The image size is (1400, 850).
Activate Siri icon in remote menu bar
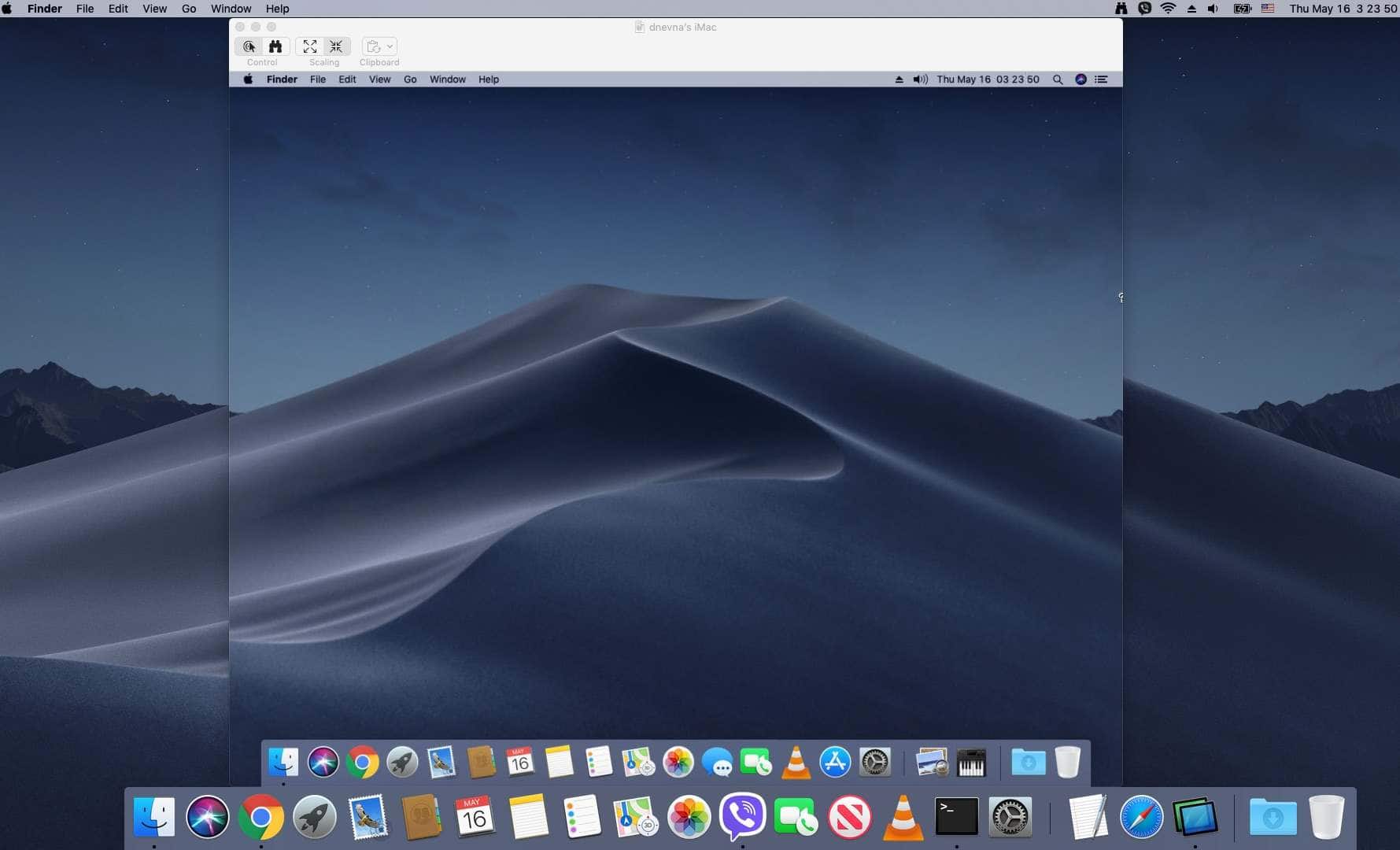click(x=1080, y=79)
